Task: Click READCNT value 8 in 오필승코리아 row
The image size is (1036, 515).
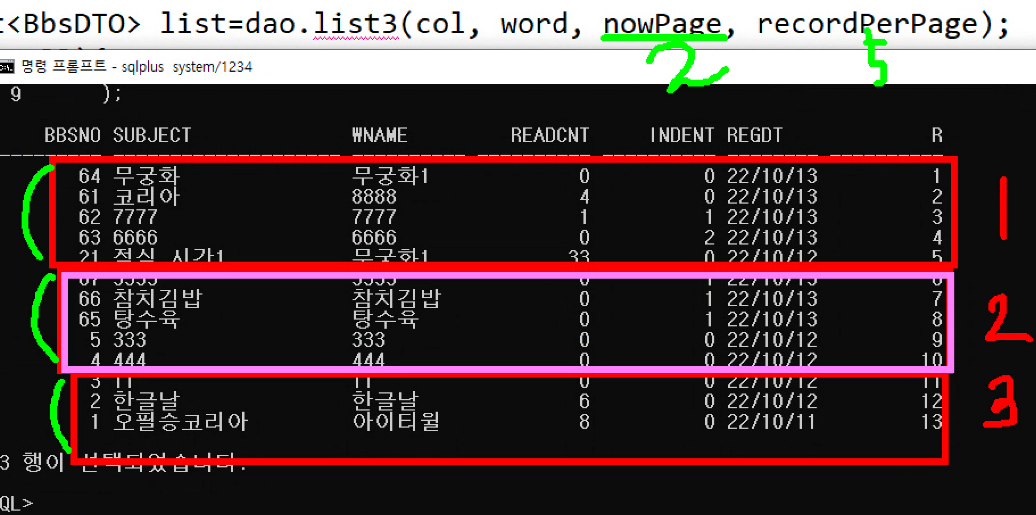Action: 583,421
